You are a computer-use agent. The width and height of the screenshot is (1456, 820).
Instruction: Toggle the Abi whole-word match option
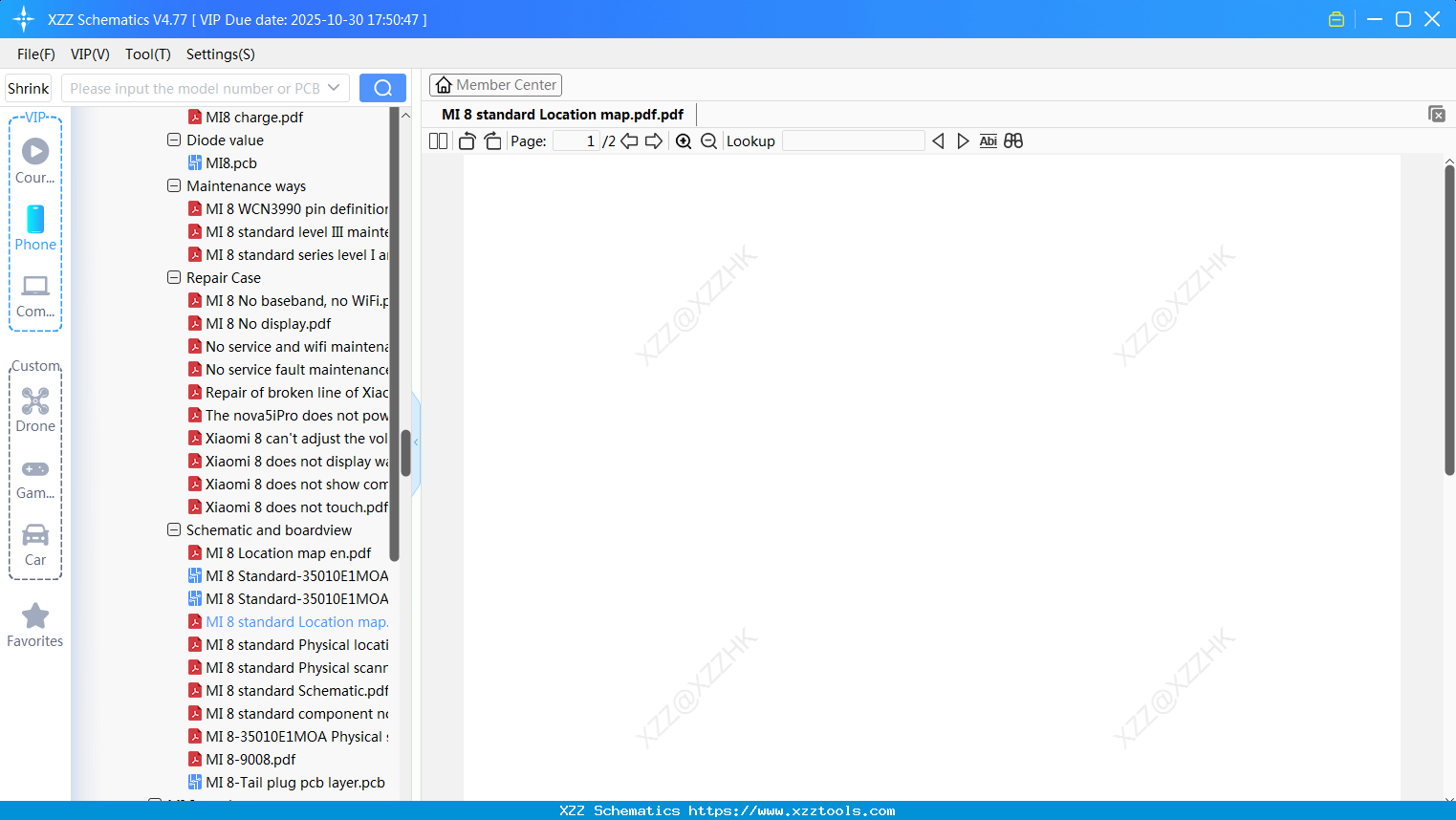coord(989,140)
